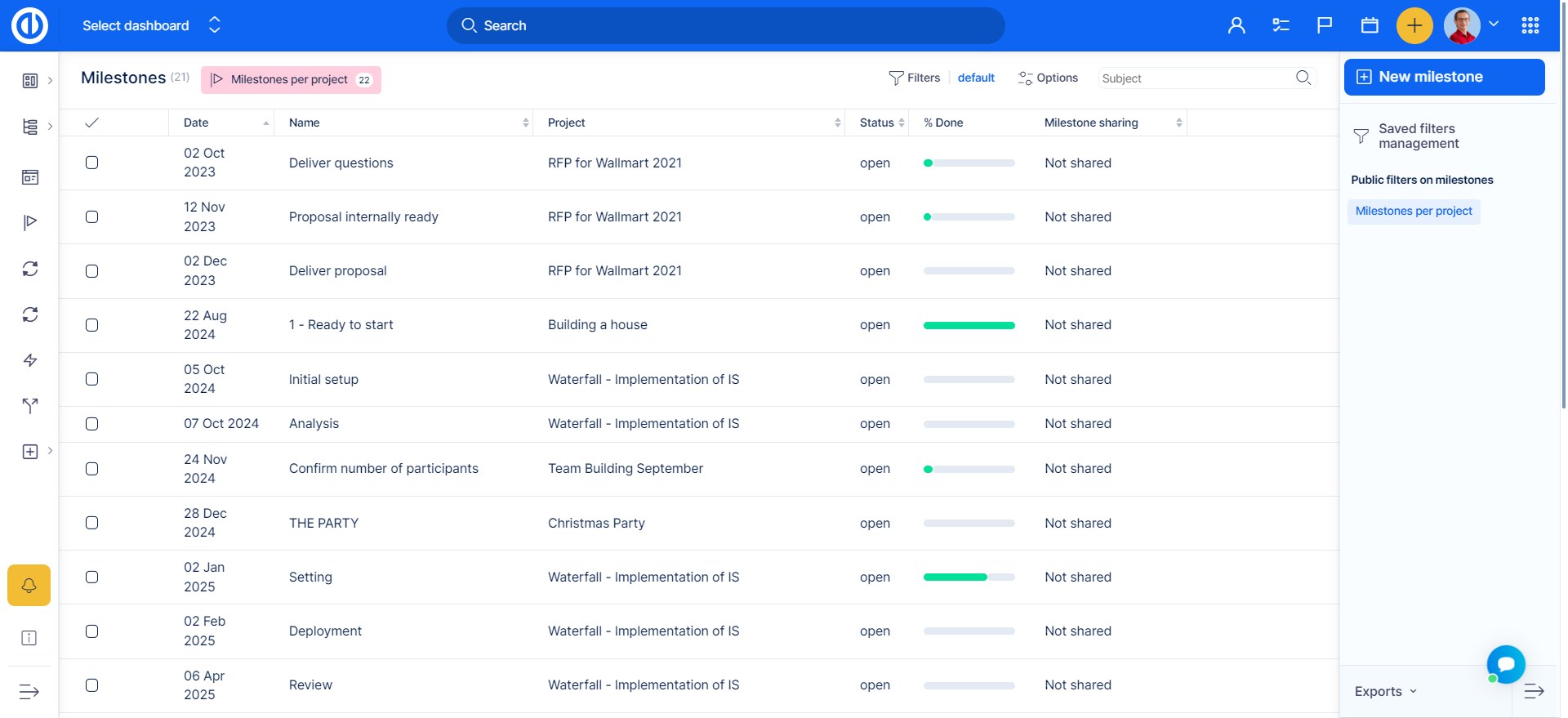Check the box for Deliver questions milestone

coord(92,163)
